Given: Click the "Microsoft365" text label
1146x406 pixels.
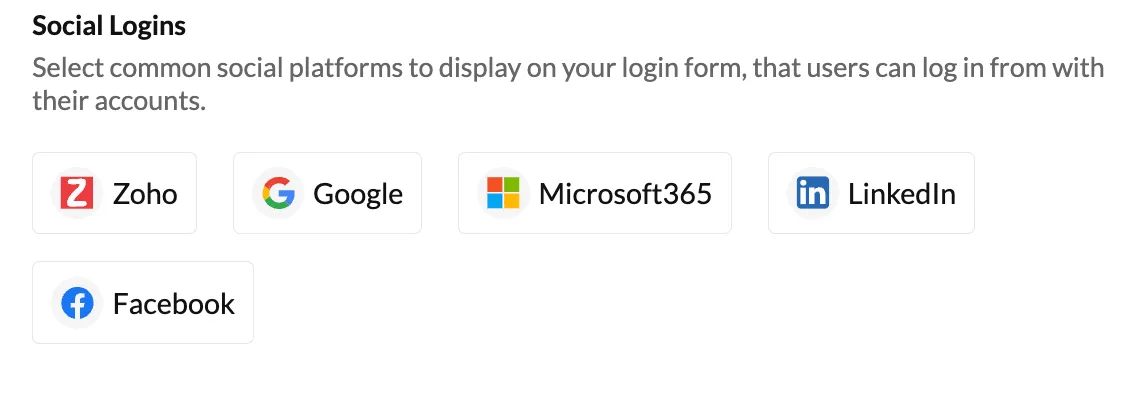Looking at the screenshot, I should [x=626, y=194].
